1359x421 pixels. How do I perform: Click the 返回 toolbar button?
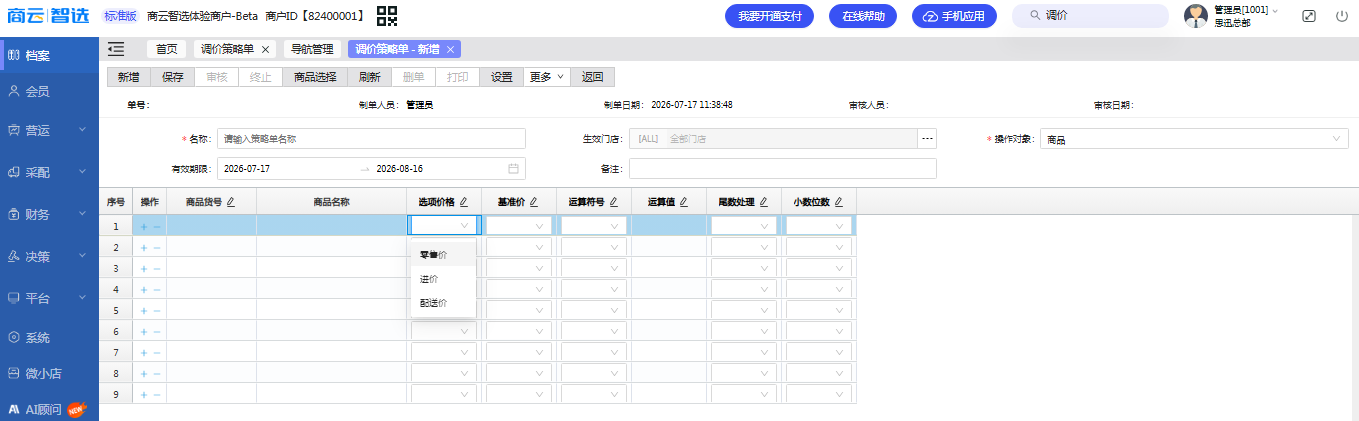[x=592, y=77]
